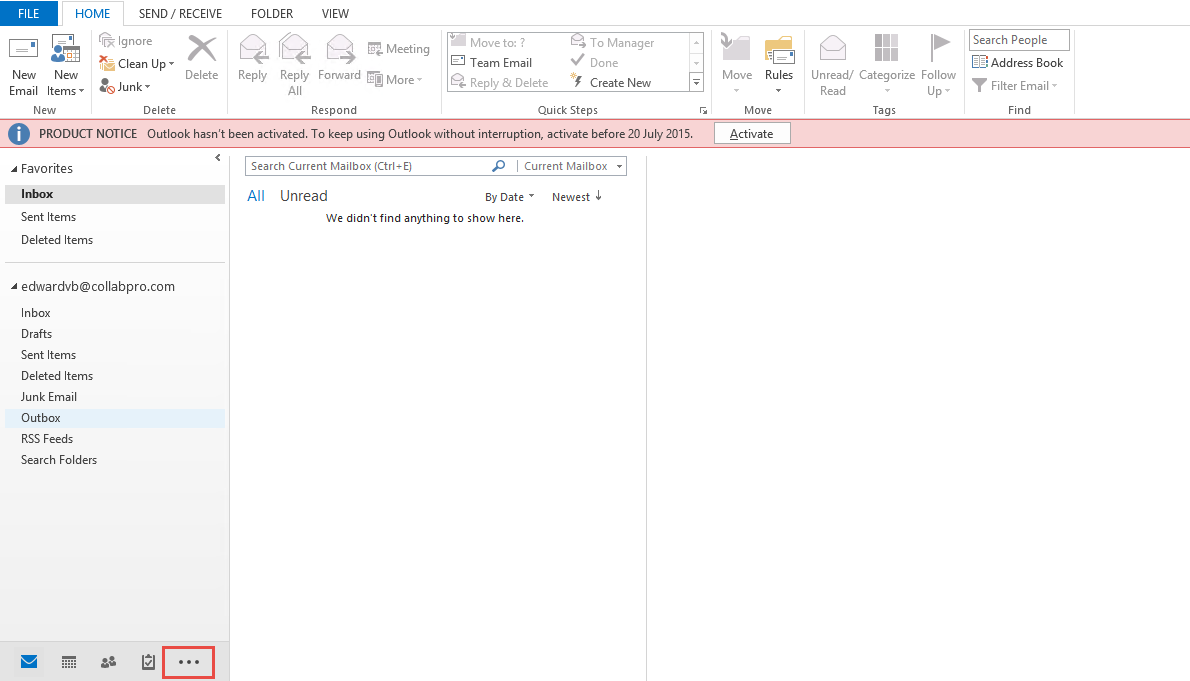This screenshot has height=681, width=1190.
Task: Click in the Search Current Mailbox field
Action: pos(368,166)
